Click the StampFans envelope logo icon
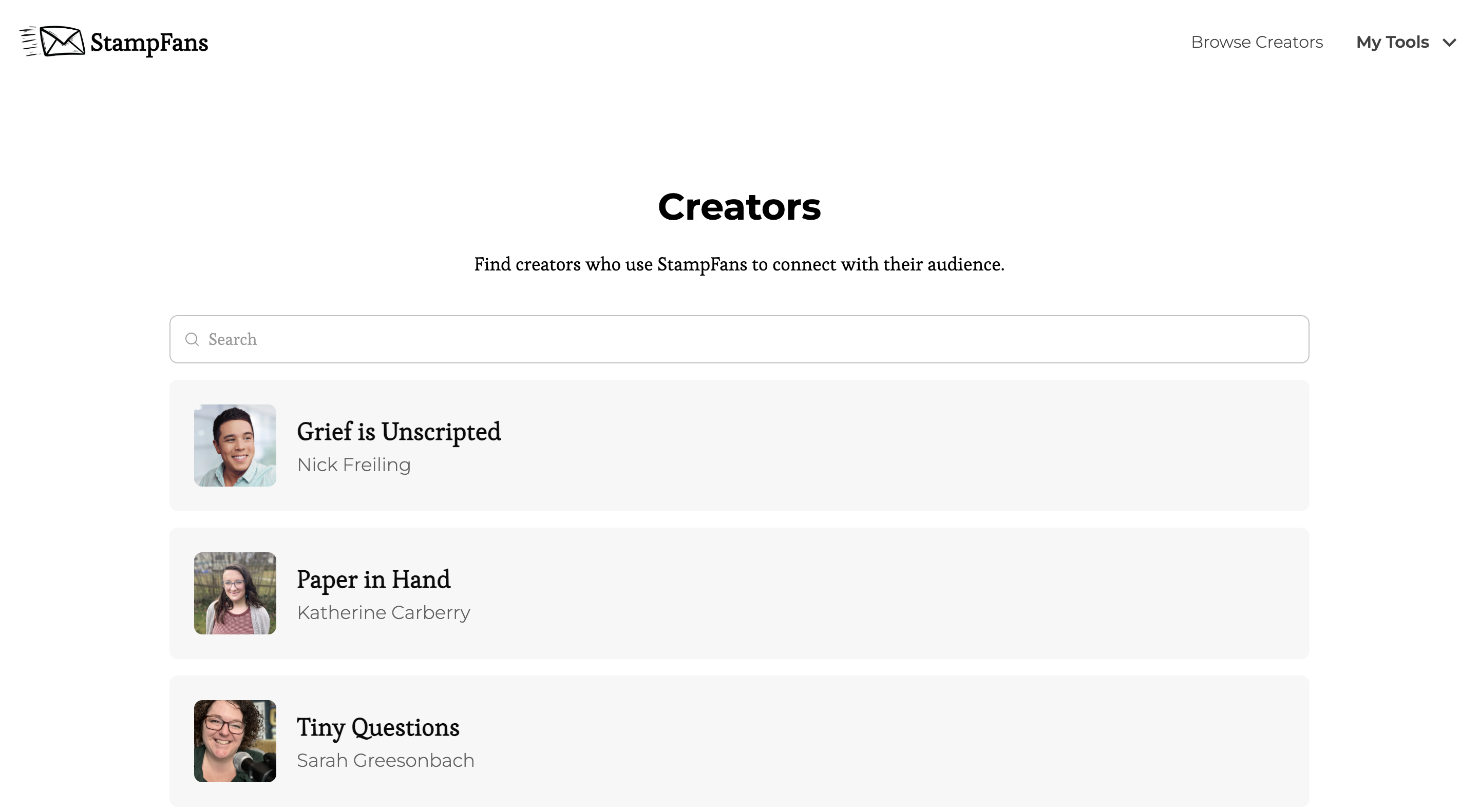The height and width of the screenshot is (812, 1479). tap(53, 41)
